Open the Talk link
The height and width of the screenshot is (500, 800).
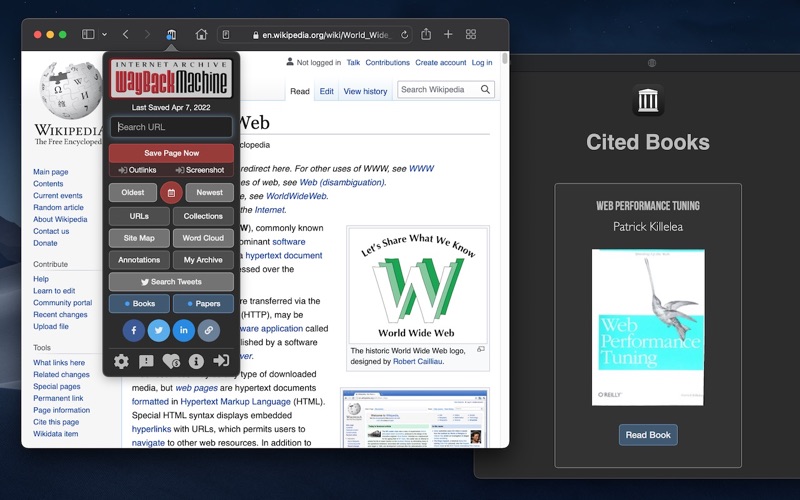point(353,63)
